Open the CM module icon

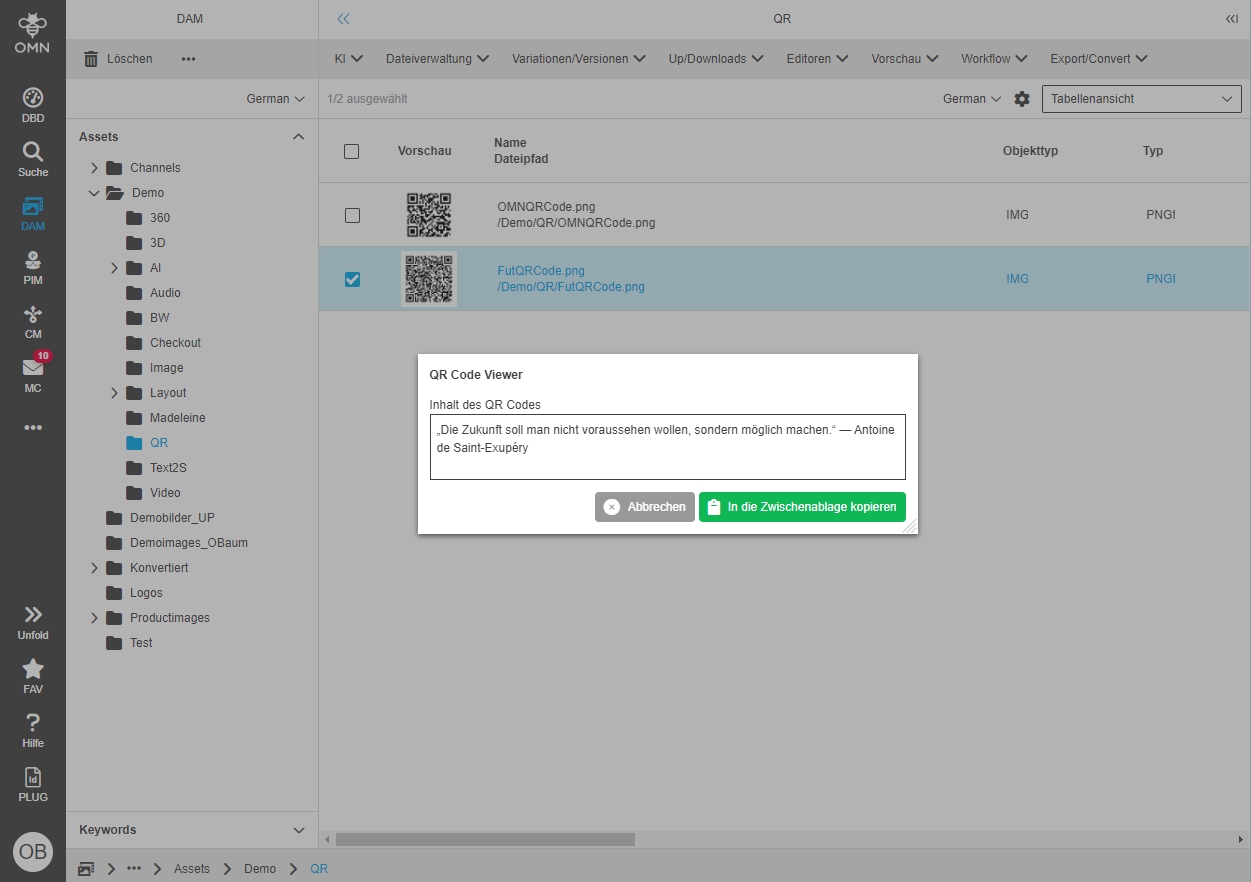click(33, 321)
